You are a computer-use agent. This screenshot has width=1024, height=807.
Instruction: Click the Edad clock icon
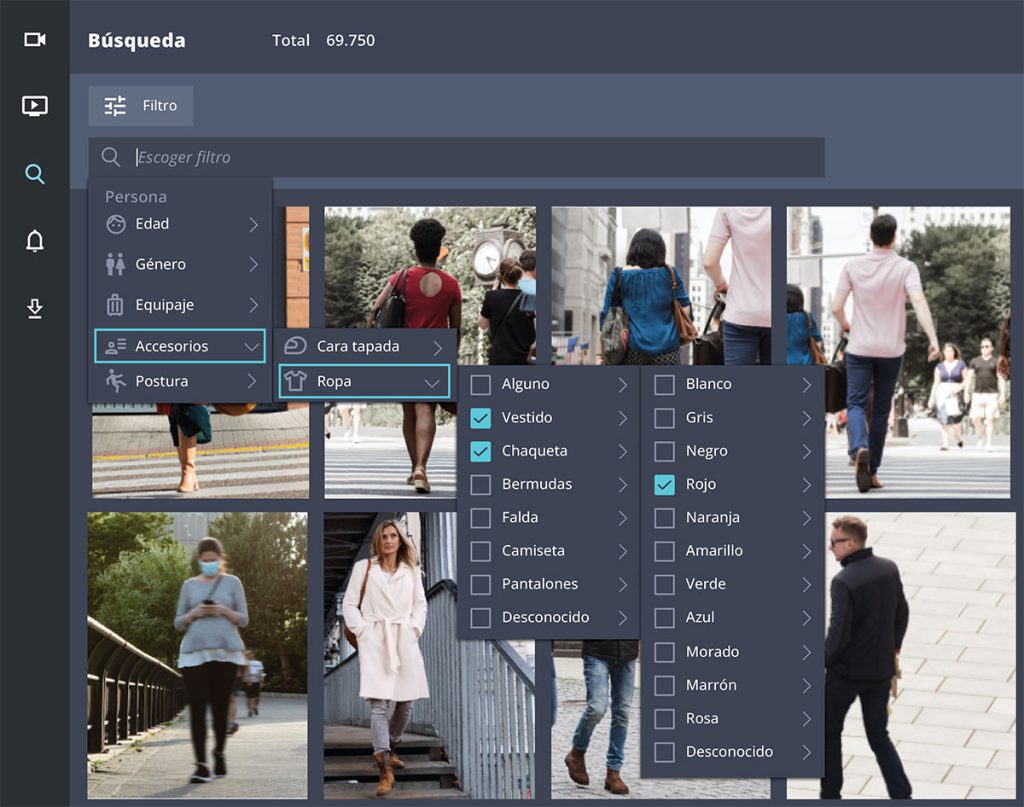(x=115, y=224)
